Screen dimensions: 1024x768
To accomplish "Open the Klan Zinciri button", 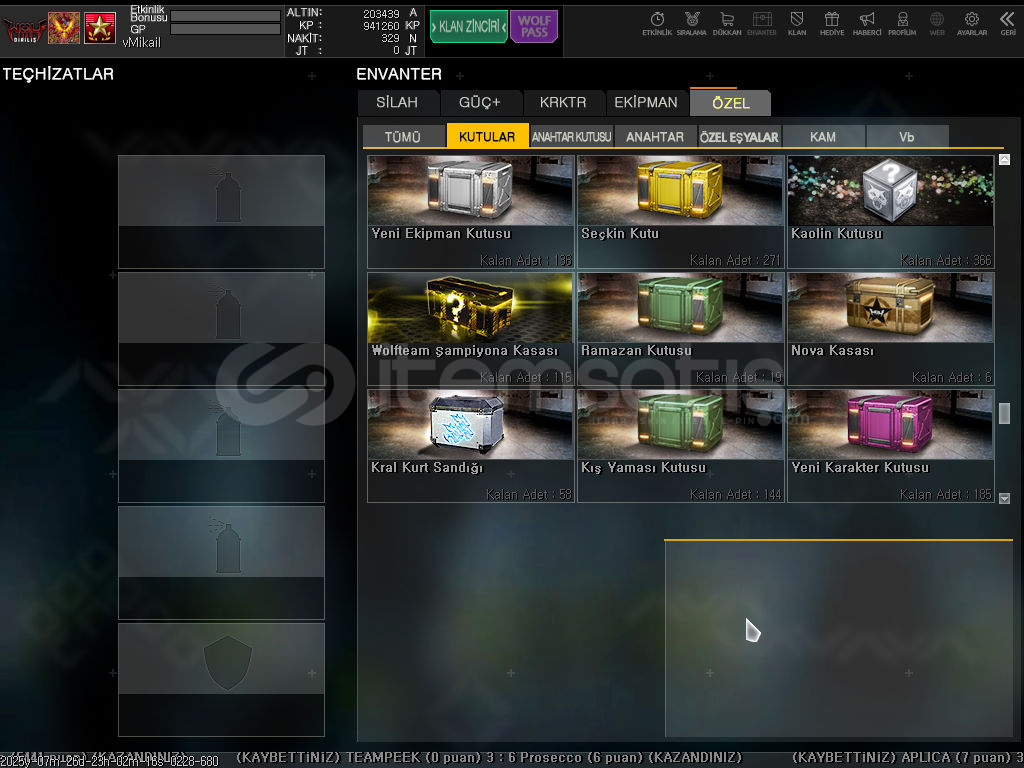I will coord(469,27).
